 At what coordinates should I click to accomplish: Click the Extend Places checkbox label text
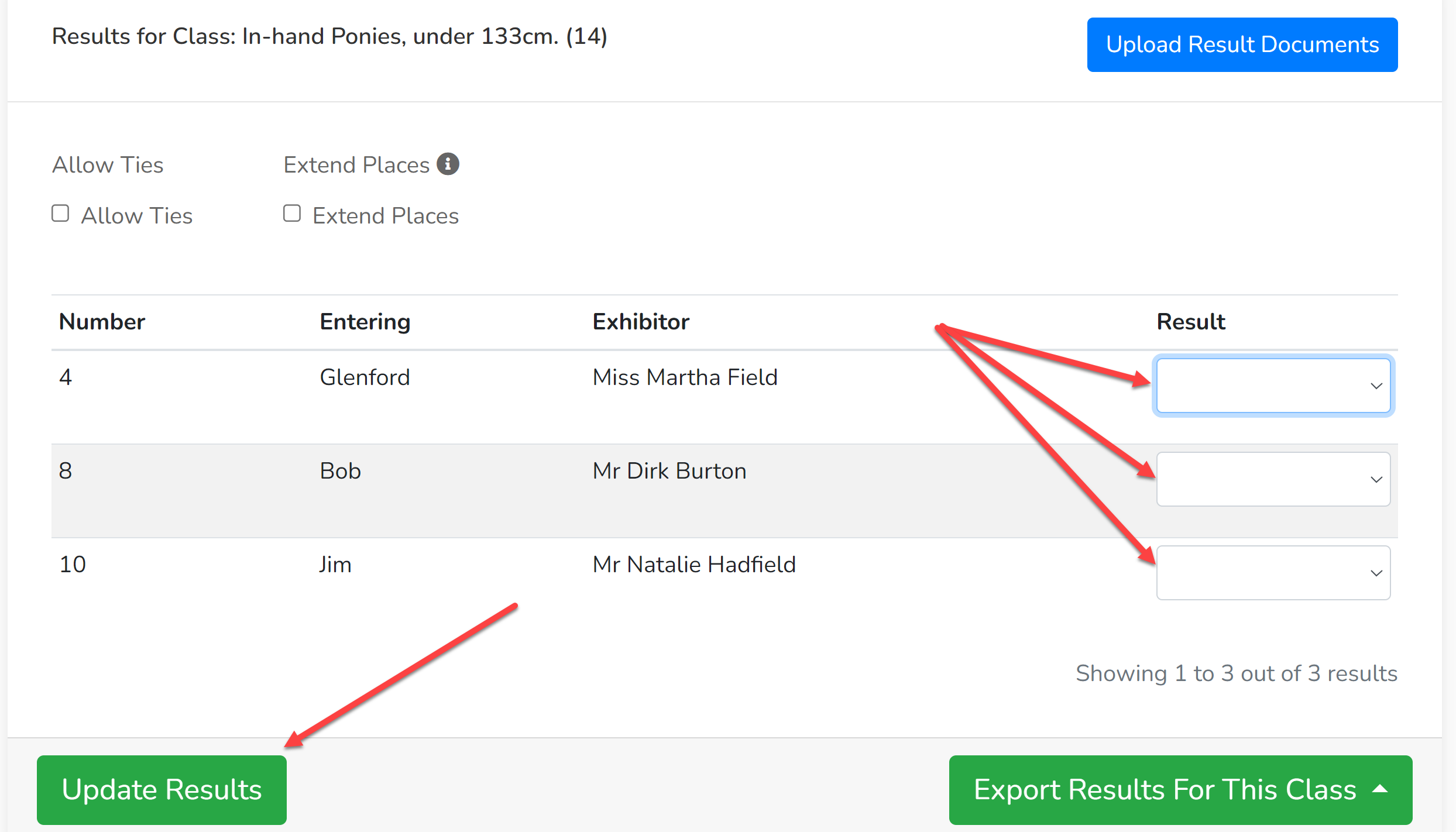click(386, 216)
